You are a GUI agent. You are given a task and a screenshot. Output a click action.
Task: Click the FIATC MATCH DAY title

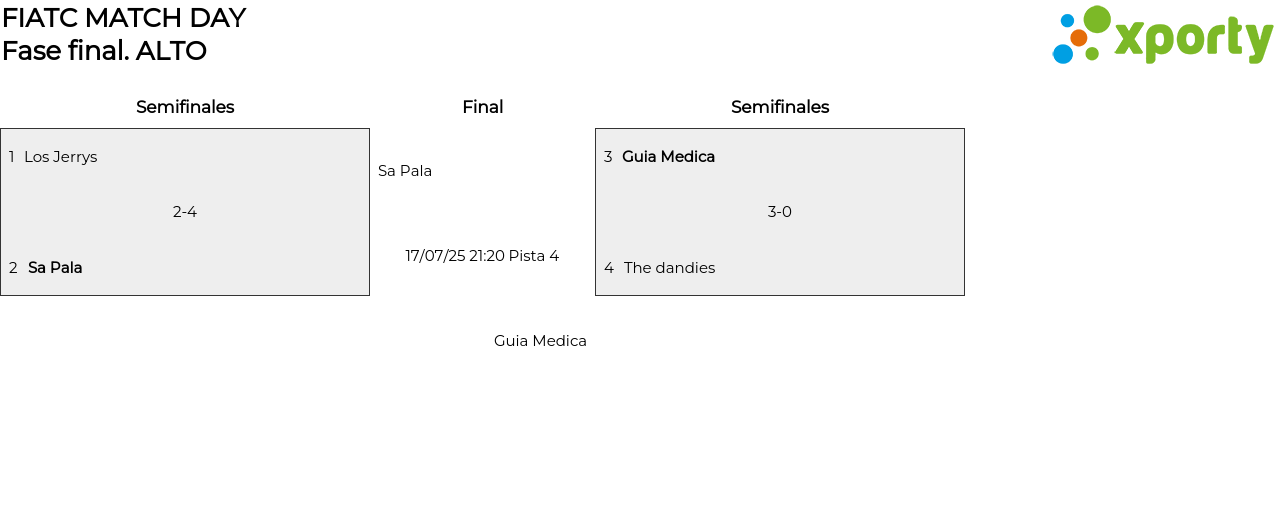click(124, 18)
